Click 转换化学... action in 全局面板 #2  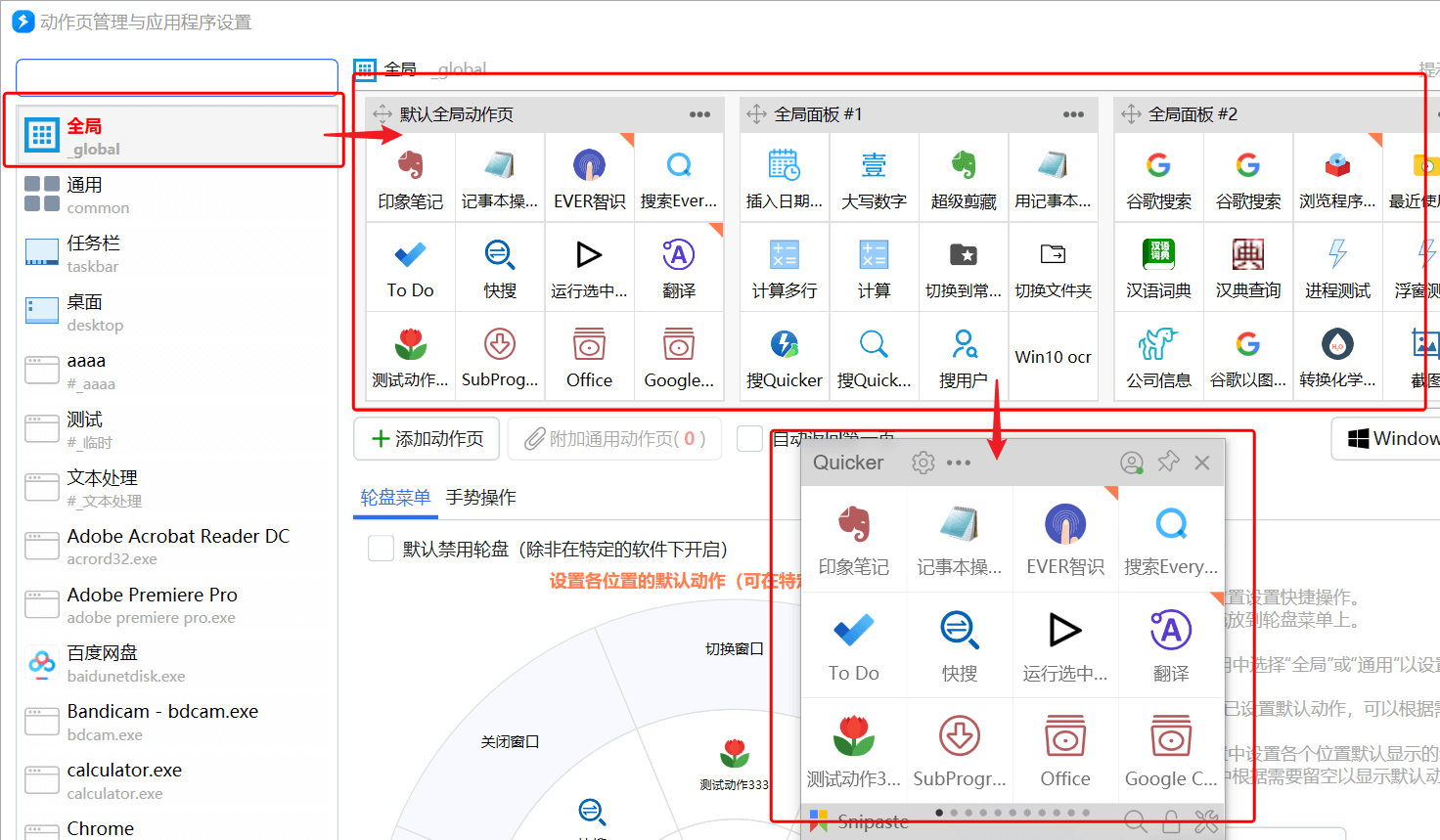[1337, 357]
